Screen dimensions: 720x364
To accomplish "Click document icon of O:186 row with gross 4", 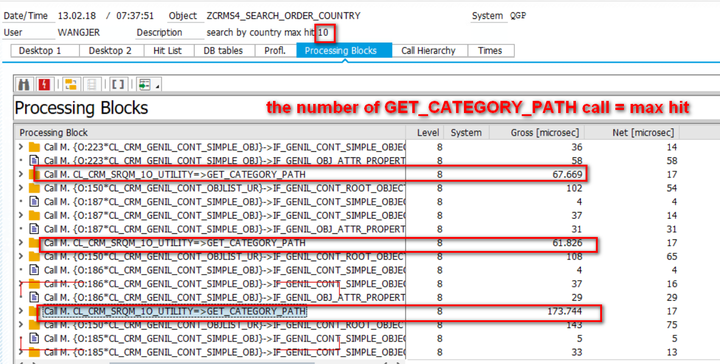I will coord(34,270).
